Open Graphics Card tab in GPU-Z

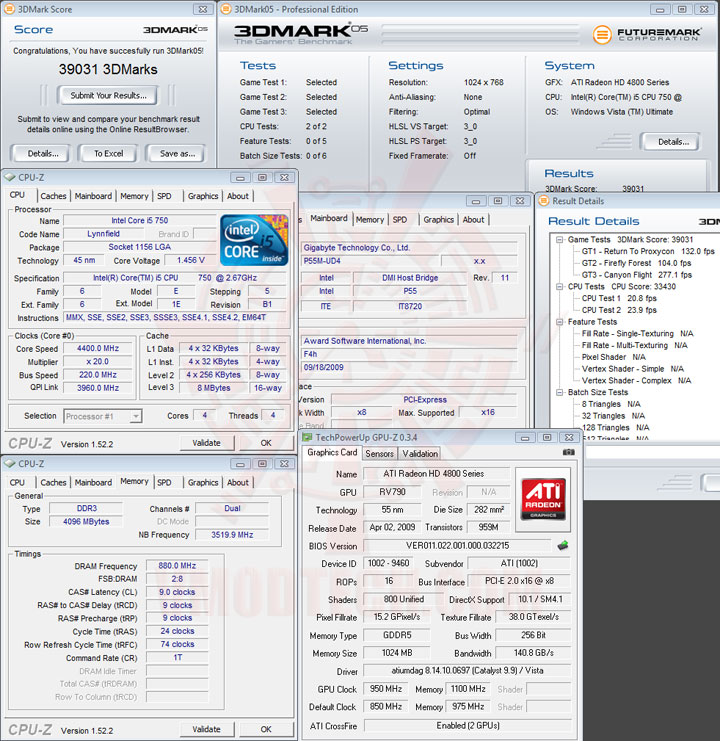[332, 452]
